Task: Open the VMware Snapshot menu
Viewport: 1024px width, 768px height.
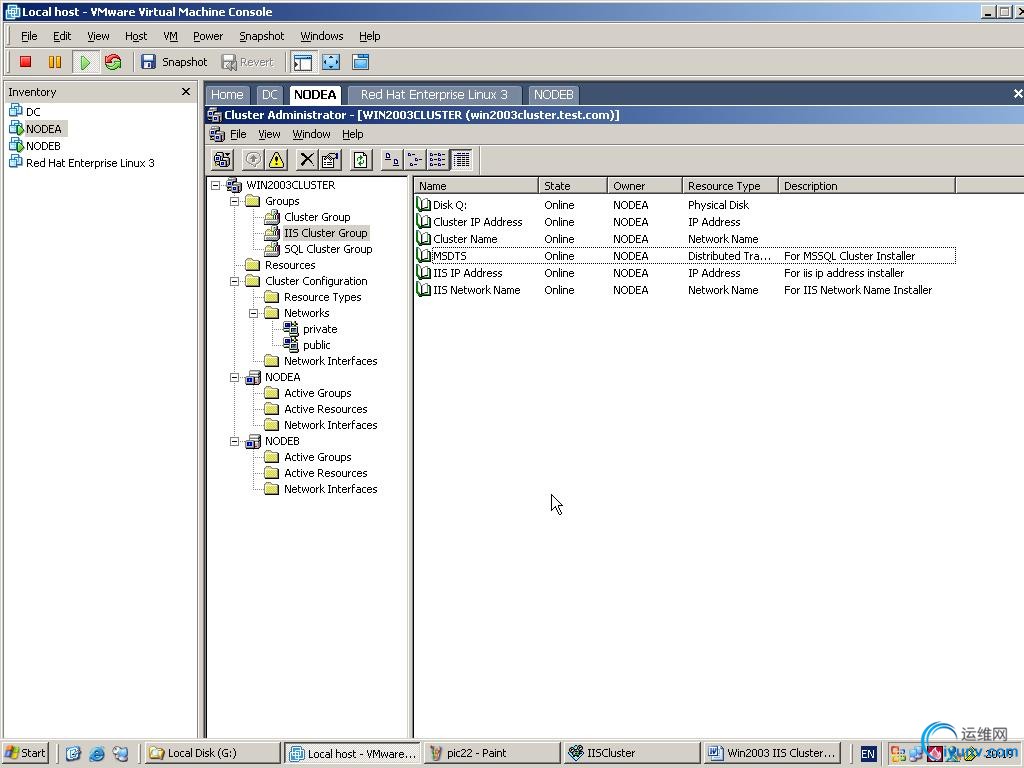Action: pos(261,36)
